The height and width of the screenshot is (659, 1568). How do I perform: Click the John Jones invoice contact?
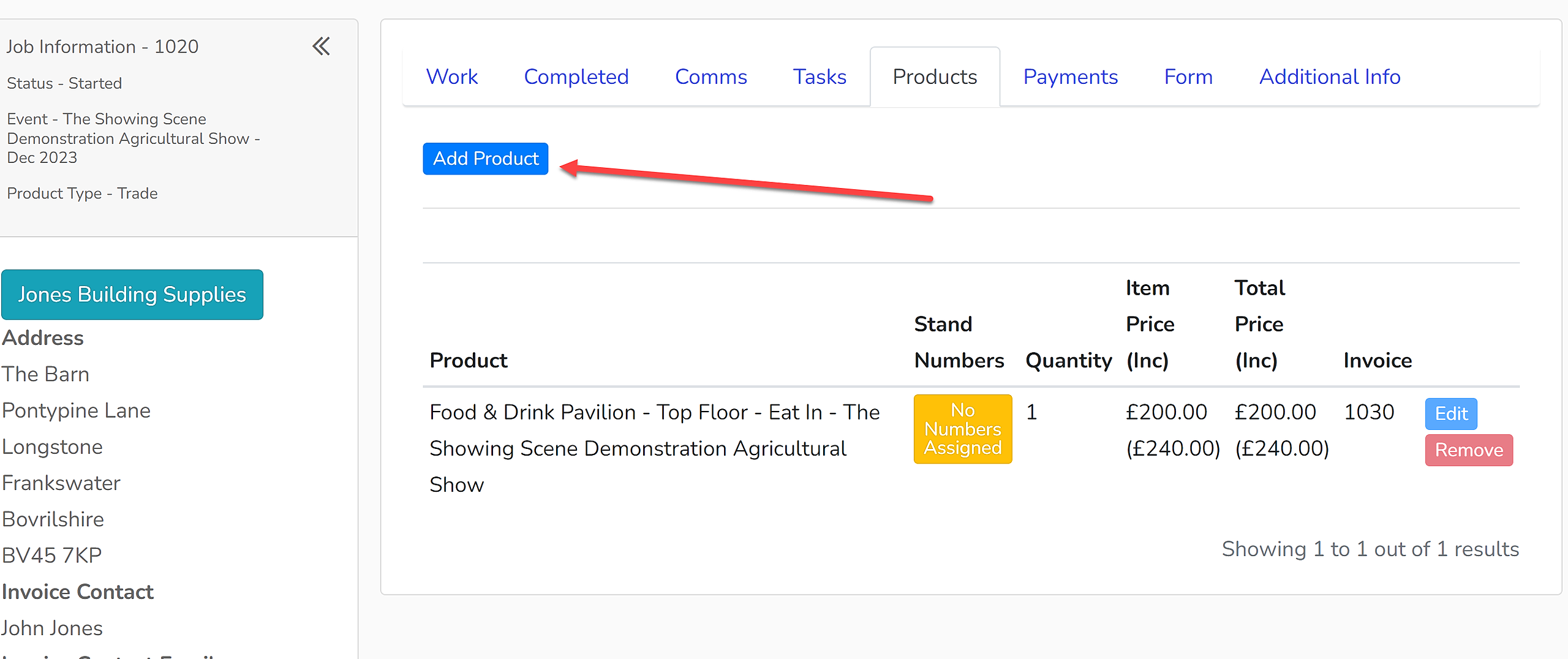52,628
